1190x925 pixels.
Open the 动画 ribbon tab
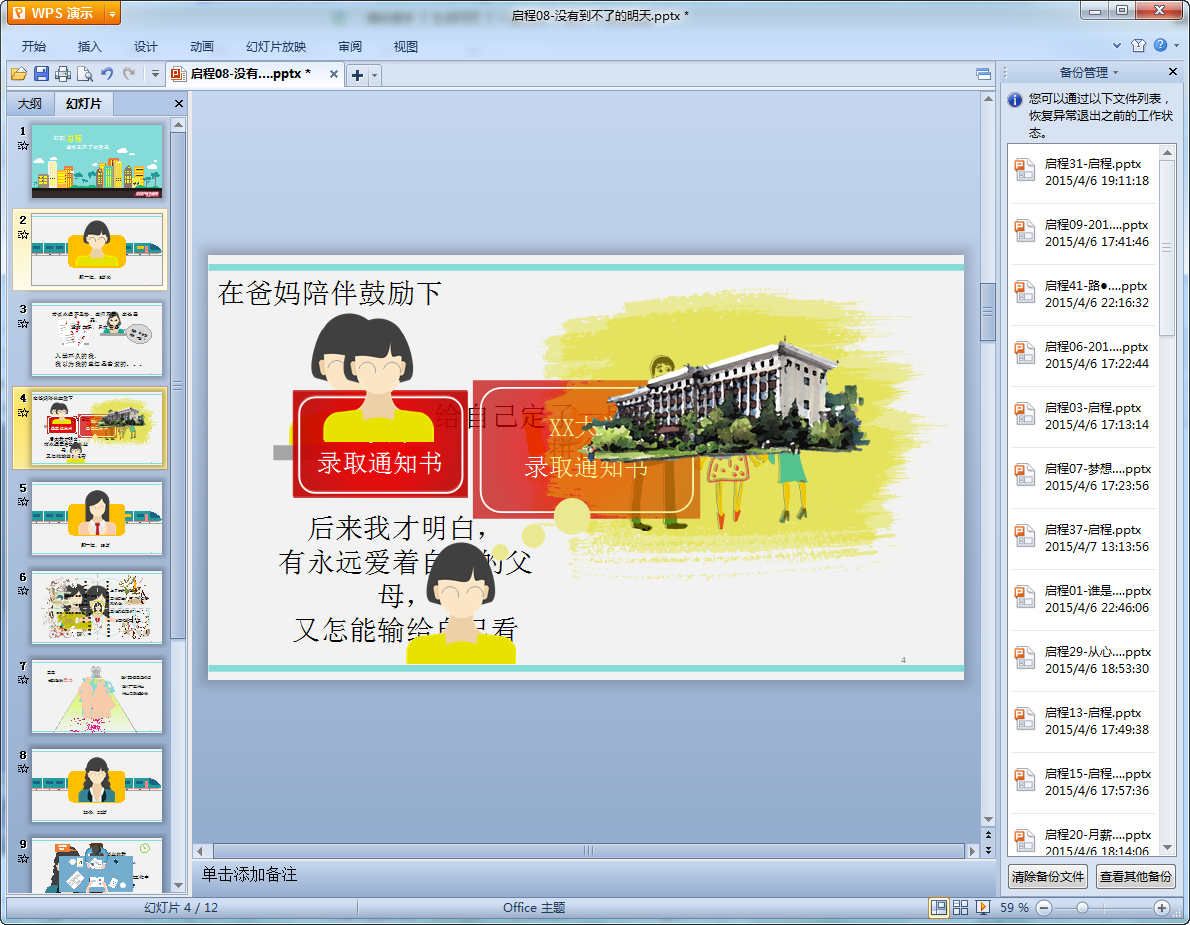(x=202, y=46)
